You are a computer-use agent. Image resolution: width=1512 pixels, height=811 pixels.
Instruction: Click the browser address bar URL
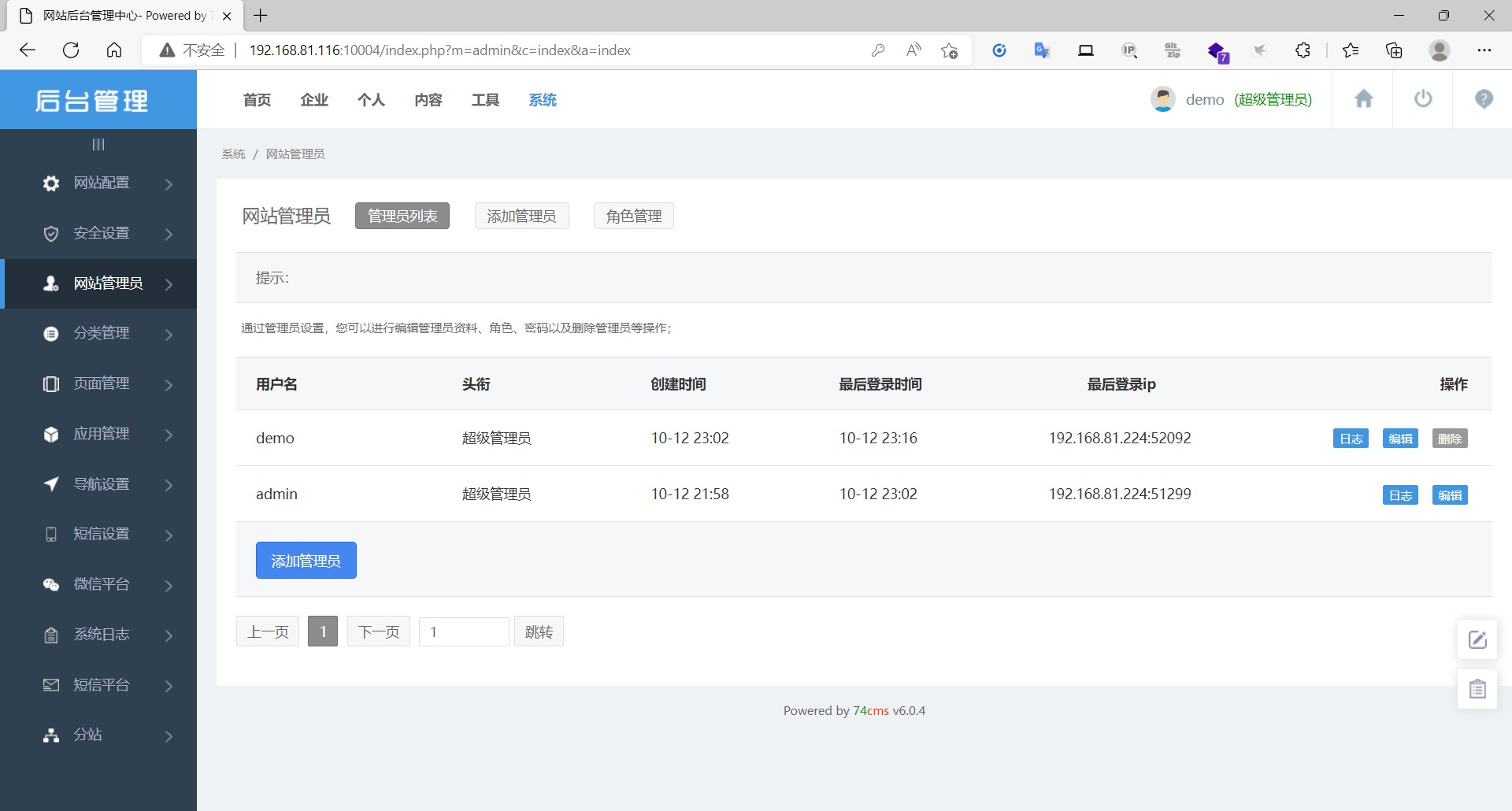(440, 50)
